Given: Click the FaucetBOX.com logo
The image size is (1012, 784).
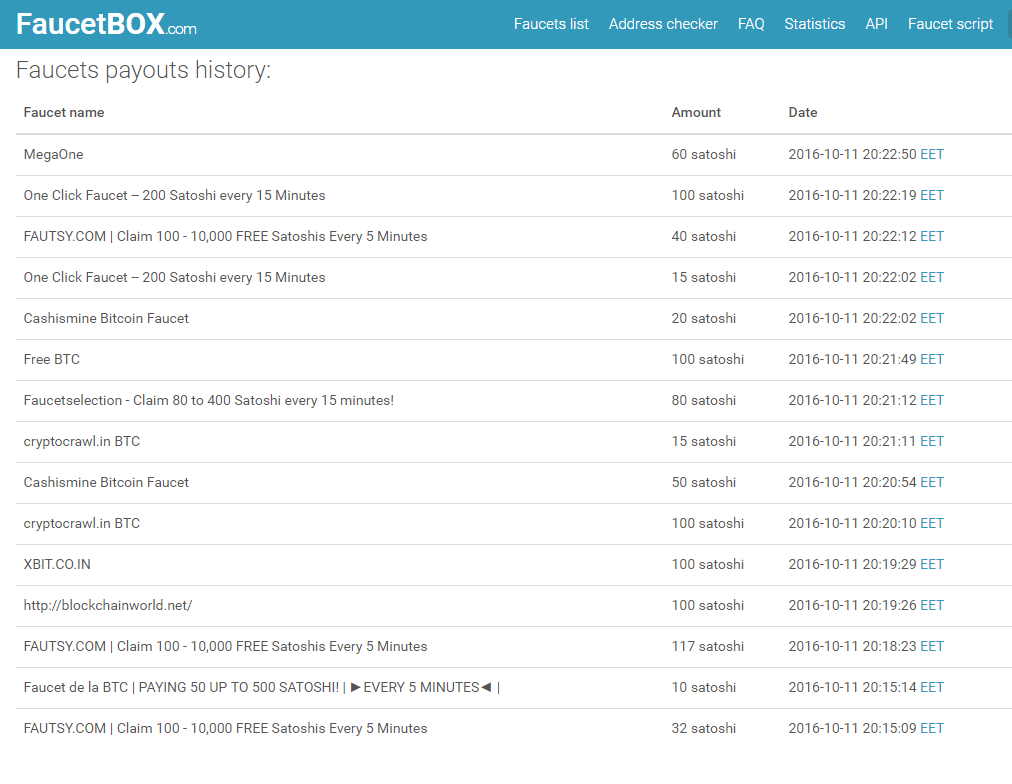Looking at the screenshot, I should point(106,25).
